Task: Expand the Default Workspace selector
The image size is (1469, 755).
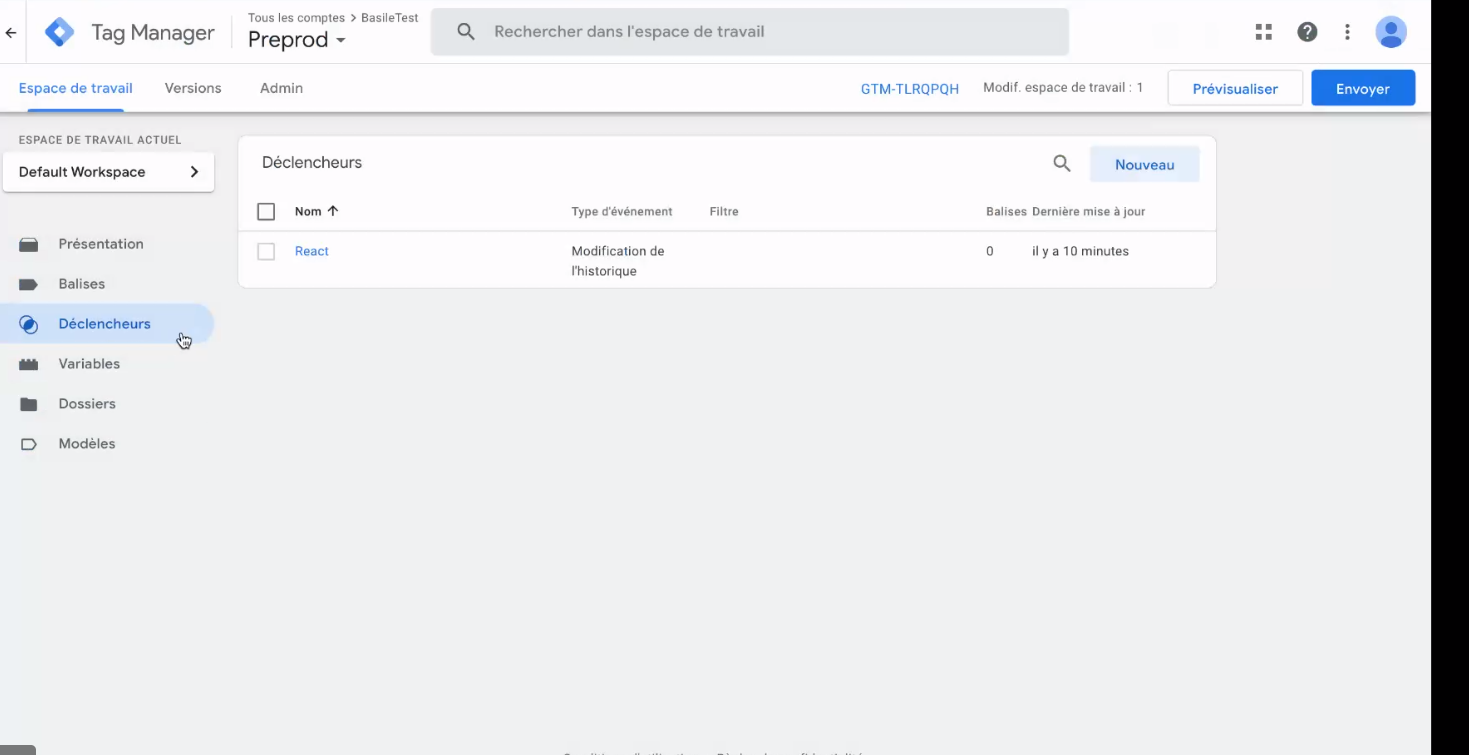Action: click(x=108, y=172)
